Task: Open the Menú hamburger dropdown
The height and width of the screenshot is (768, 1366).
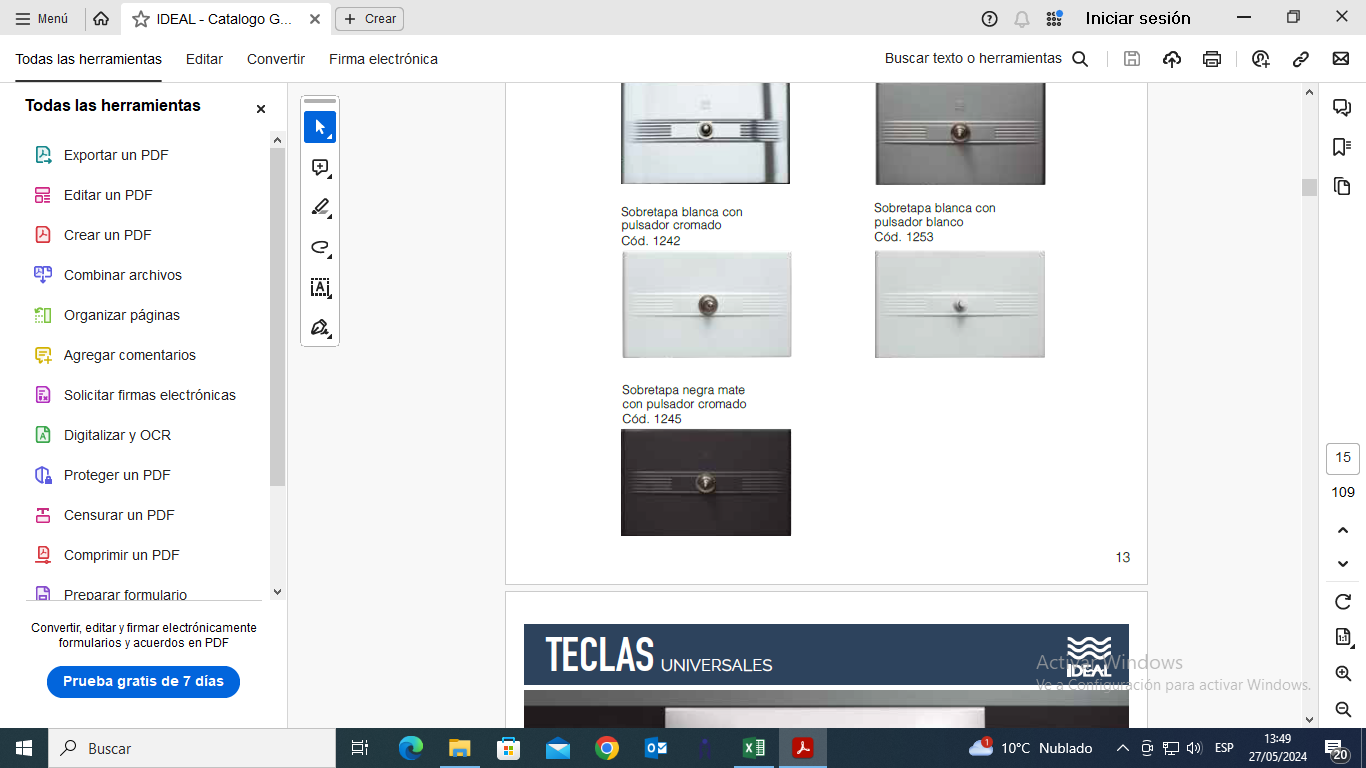Action: pos(42,18)
